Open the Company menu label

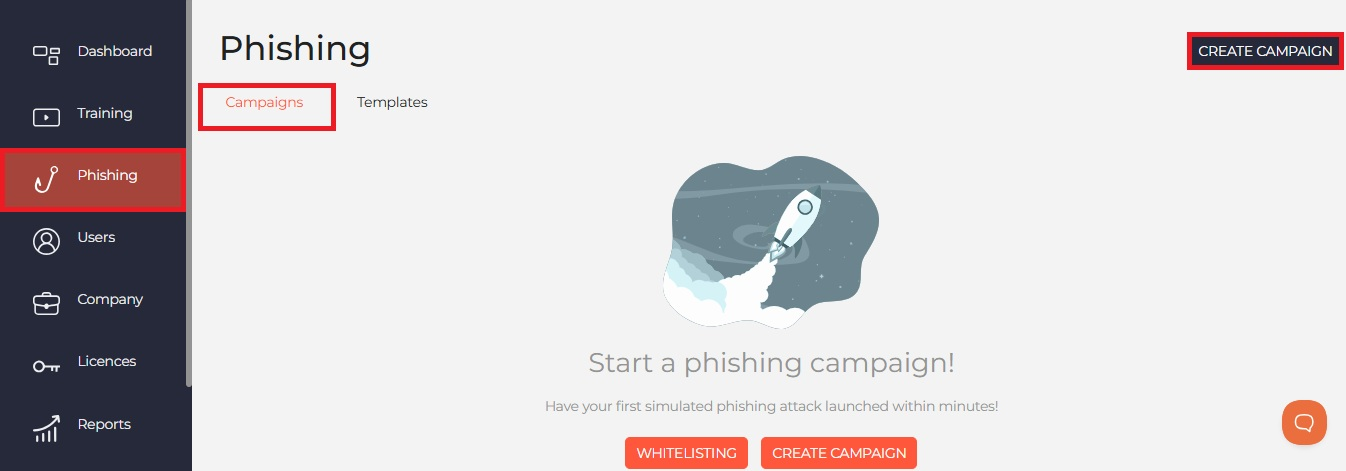coord(110,299)
